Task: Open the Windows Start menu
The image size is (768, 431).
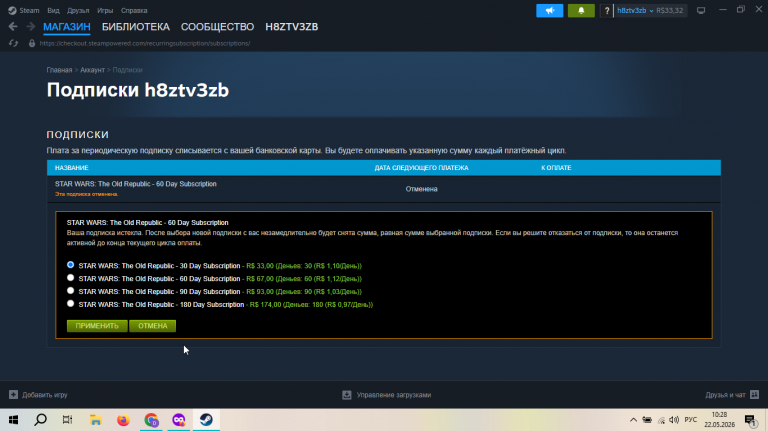Action: pos(13,420)
